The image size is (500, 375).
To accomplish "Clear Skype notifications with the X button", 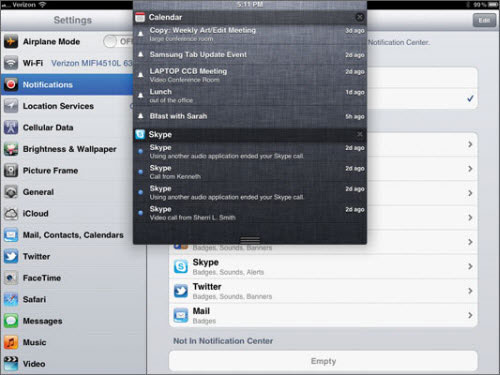I will coord(359,134).
